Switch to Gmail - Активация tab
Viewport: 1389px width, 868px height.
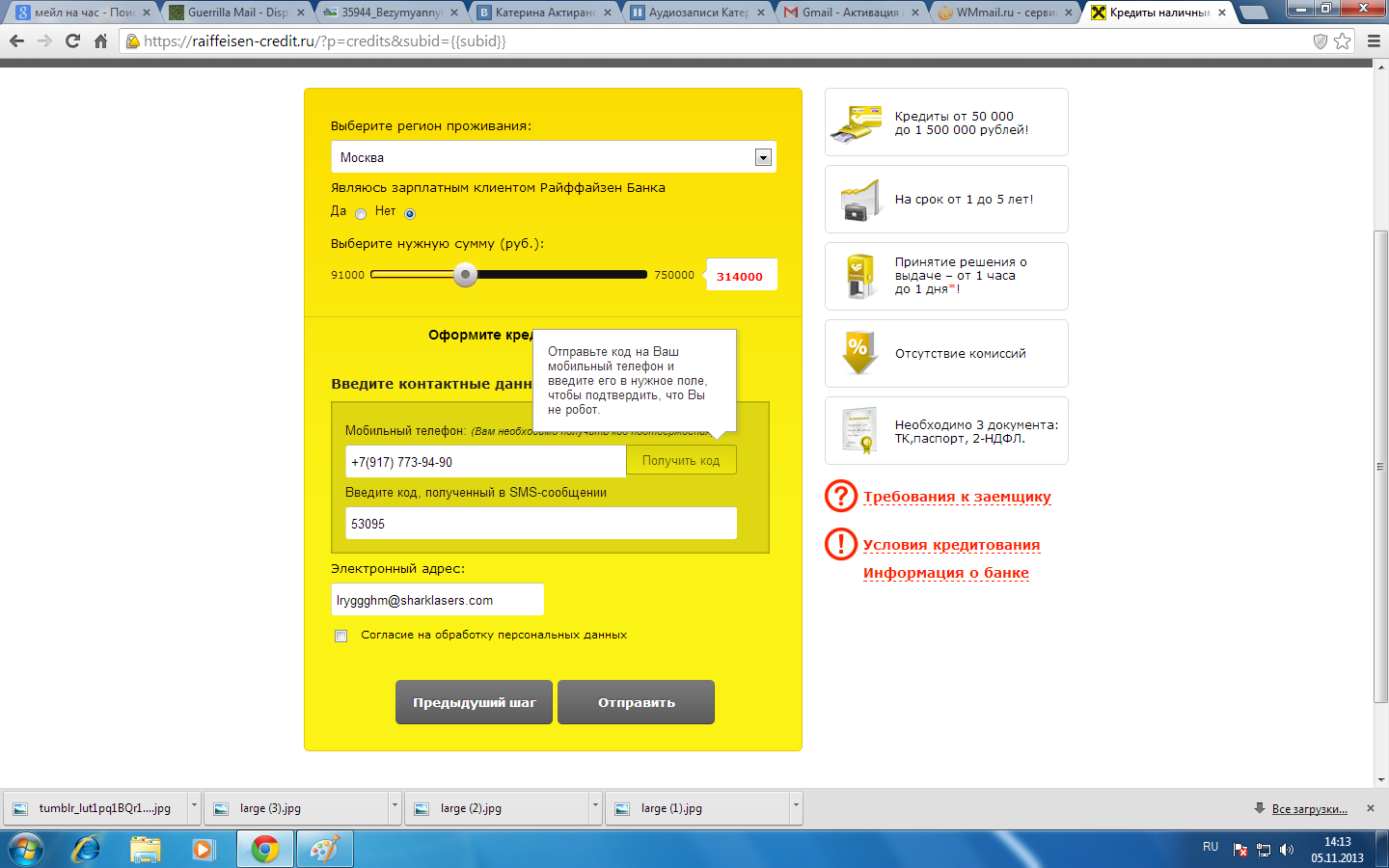coord(851,13)
